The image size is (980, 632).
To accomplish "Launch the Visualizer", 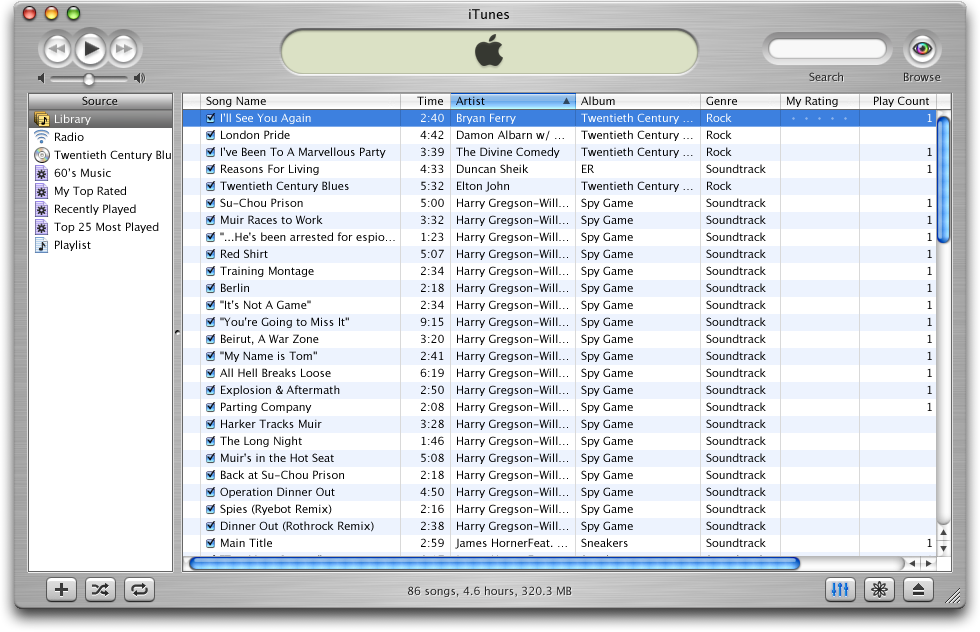I will click(x=879, y=590).
